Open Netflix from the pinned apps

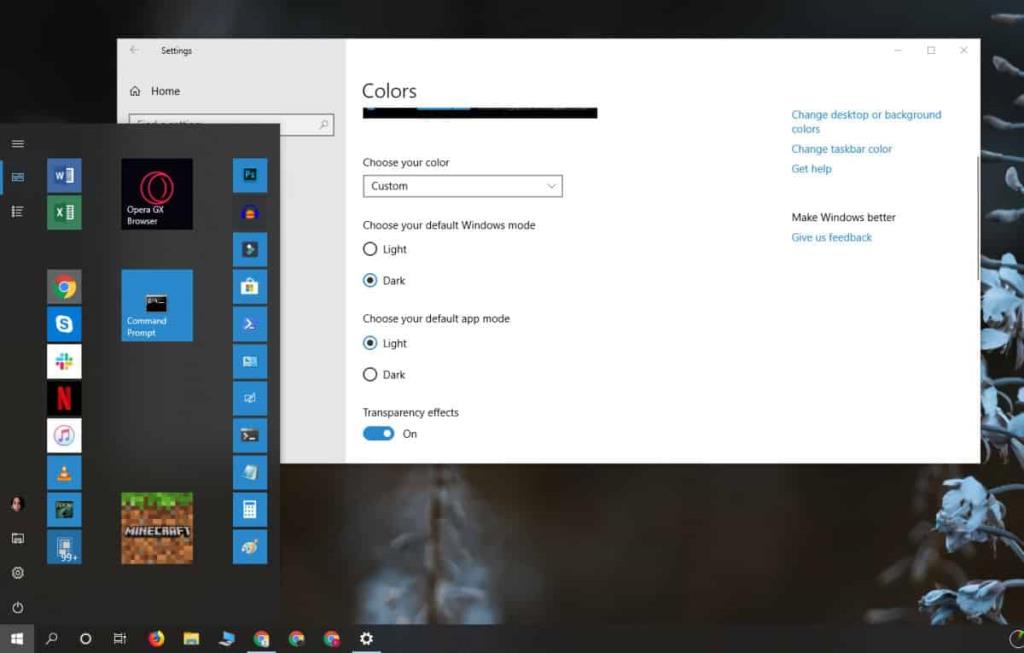tap(64, 398)
